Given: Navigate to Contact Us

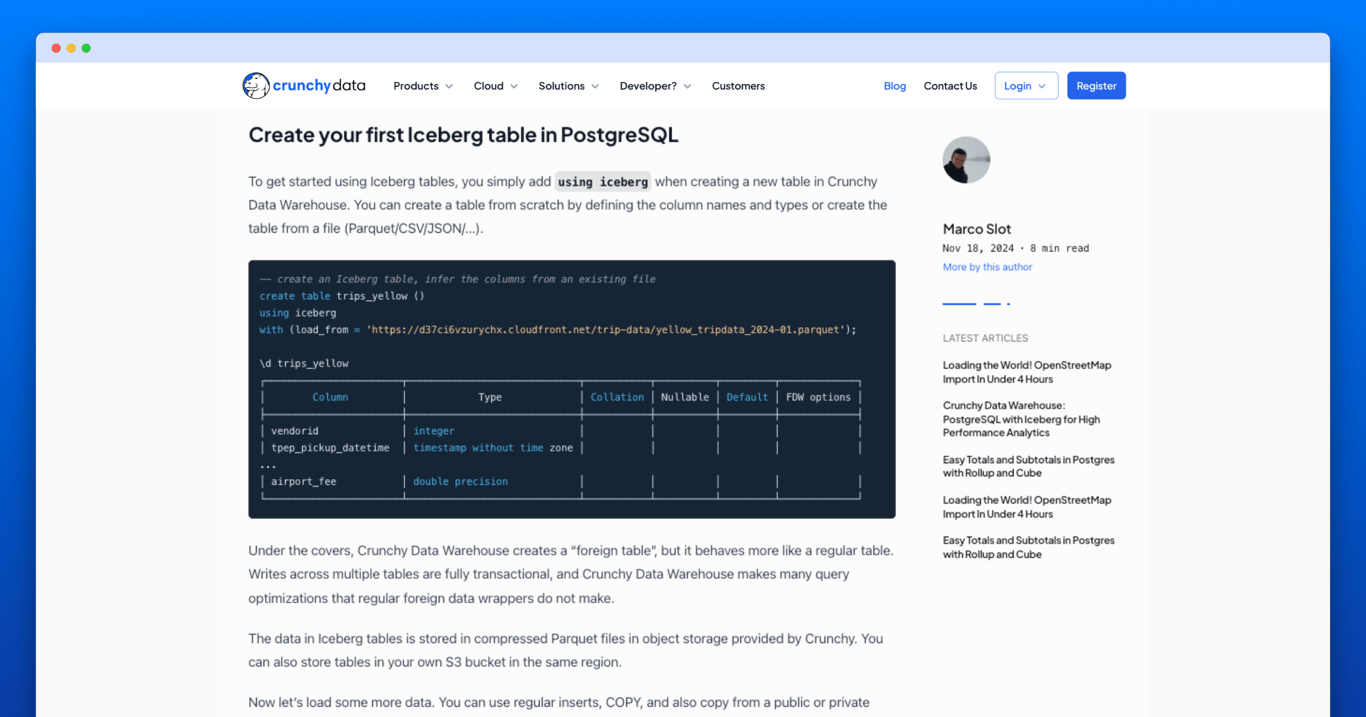Looking at the screenshot, I should [x=950, y=86].
